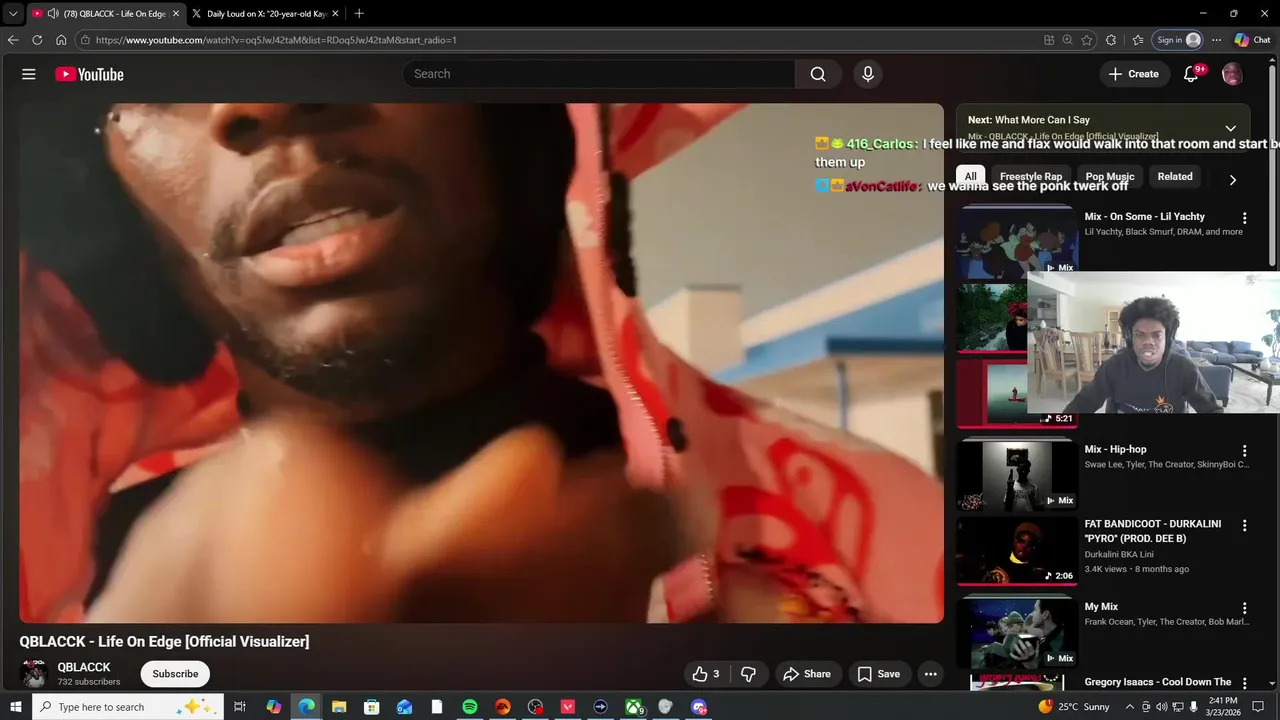Open the FAT BANDICOOT video thumbnail
Viewport: 1280px width, 720px height.
[x=1016, y=551]
